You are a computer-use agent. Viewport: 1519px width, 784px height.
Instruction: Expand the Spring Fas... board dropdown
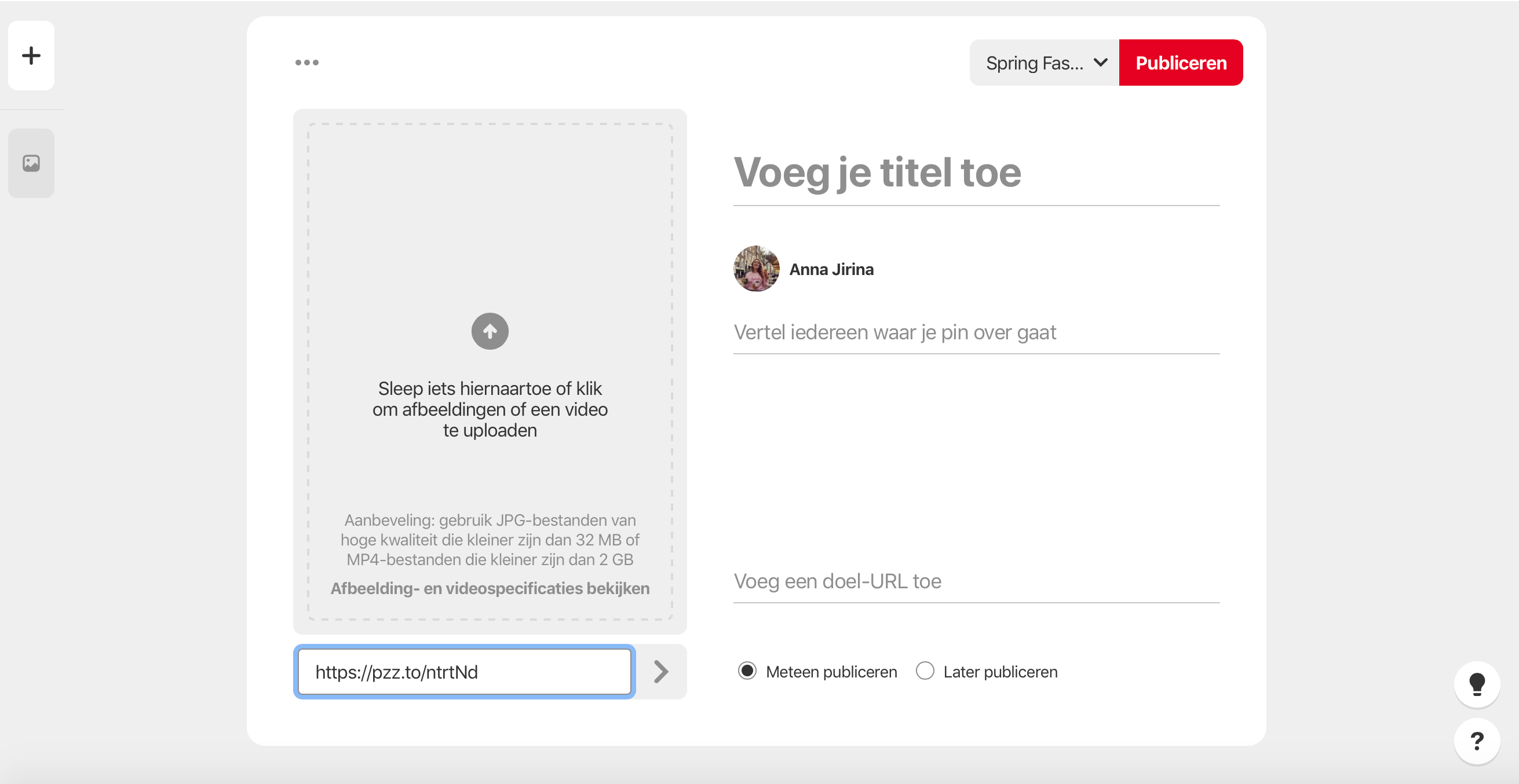[1034, 63]
